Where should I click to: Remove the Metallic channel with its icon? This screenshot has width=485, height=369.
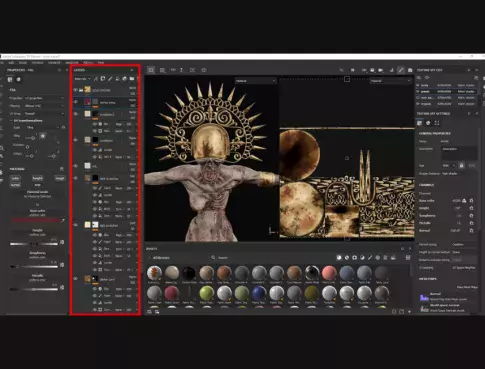(471, 223)
